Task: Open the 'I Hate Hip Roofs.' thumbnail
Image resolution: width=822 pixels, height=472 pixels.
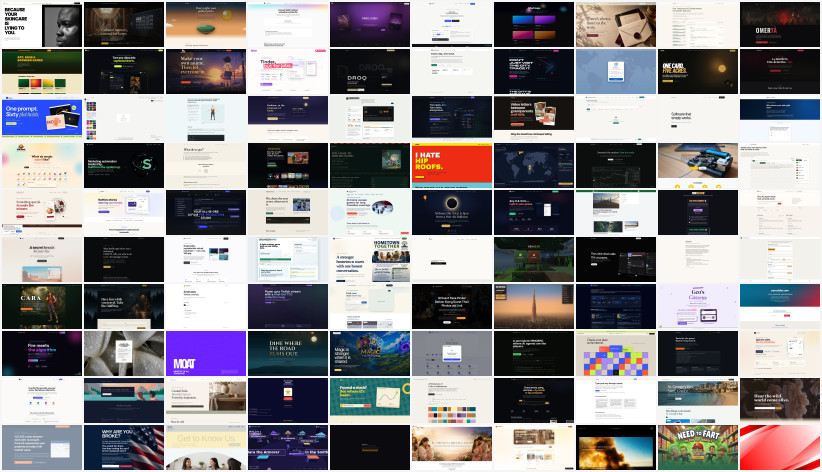Action: pos(452,165)
